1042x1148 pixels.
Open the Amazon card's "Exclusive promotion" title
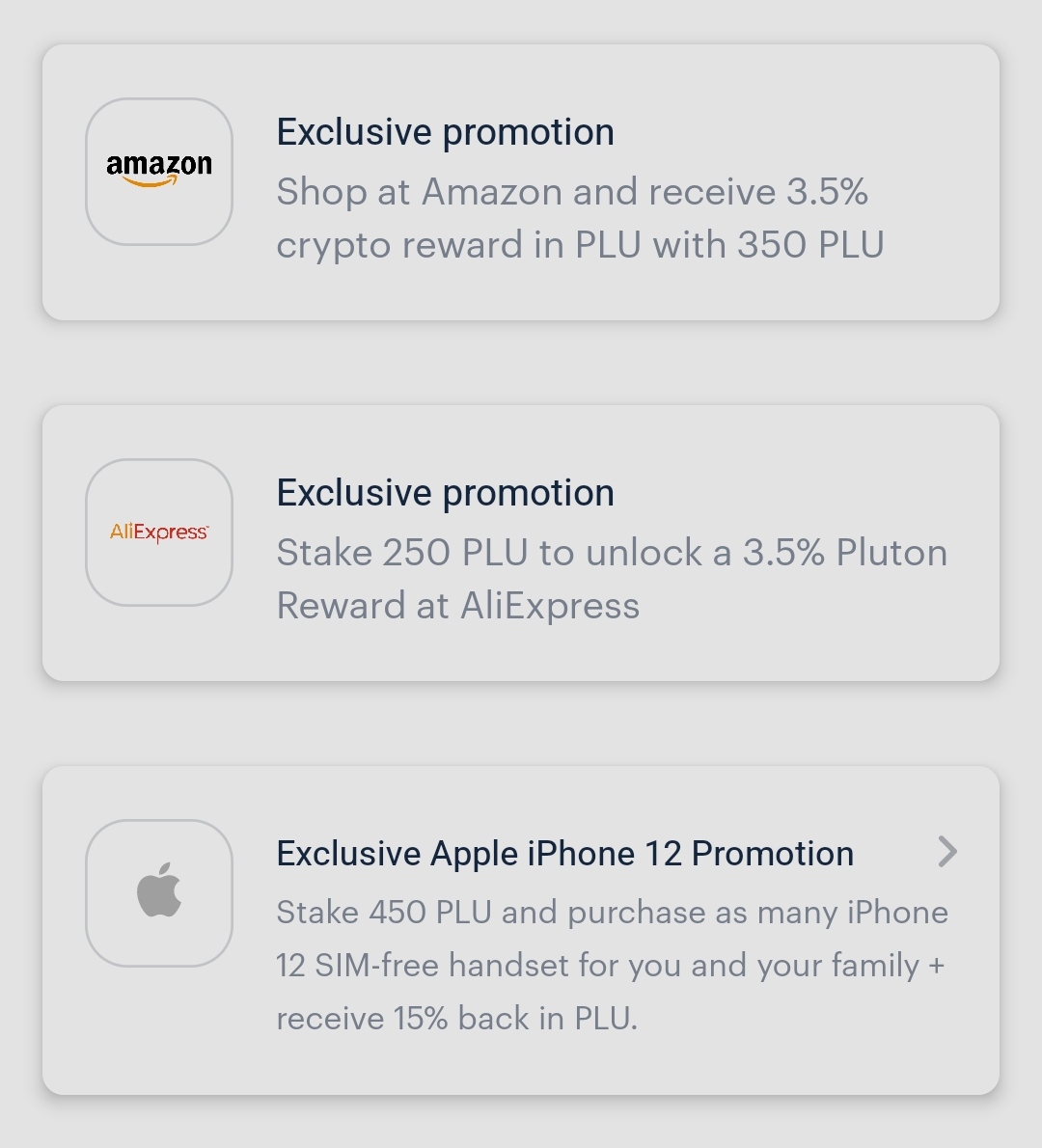(x=445, y=132)
